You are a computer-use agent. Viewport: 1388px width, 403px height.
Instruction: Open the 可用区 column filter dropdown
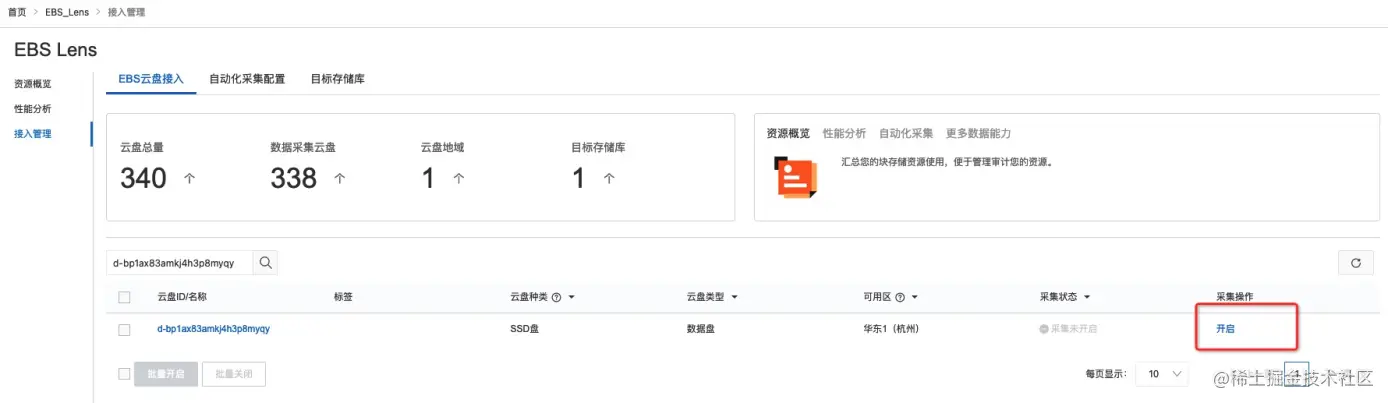916,298
